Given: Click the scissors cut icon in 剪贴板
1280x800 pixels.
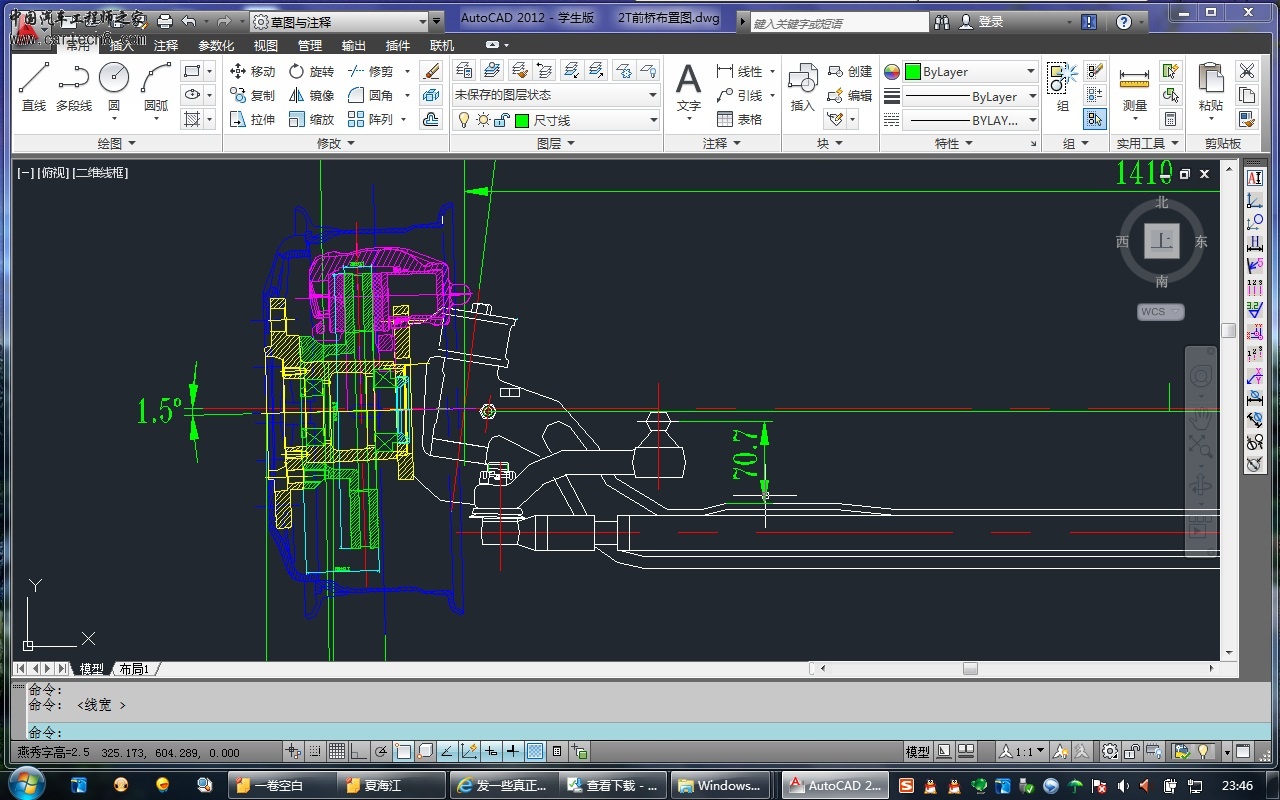Looking at the screenshot, I should point(1246,71).
